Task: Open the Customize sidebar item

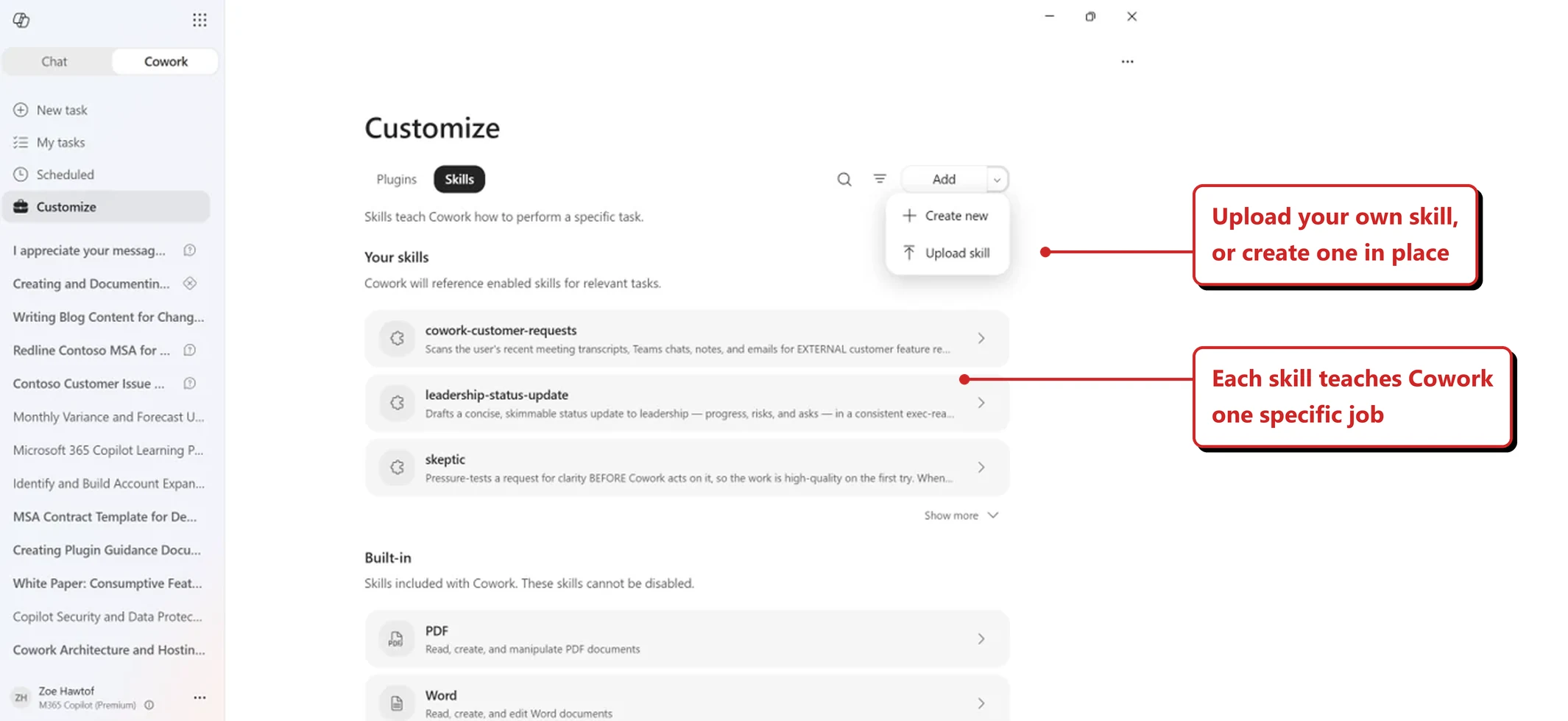Action: (107, 207)
